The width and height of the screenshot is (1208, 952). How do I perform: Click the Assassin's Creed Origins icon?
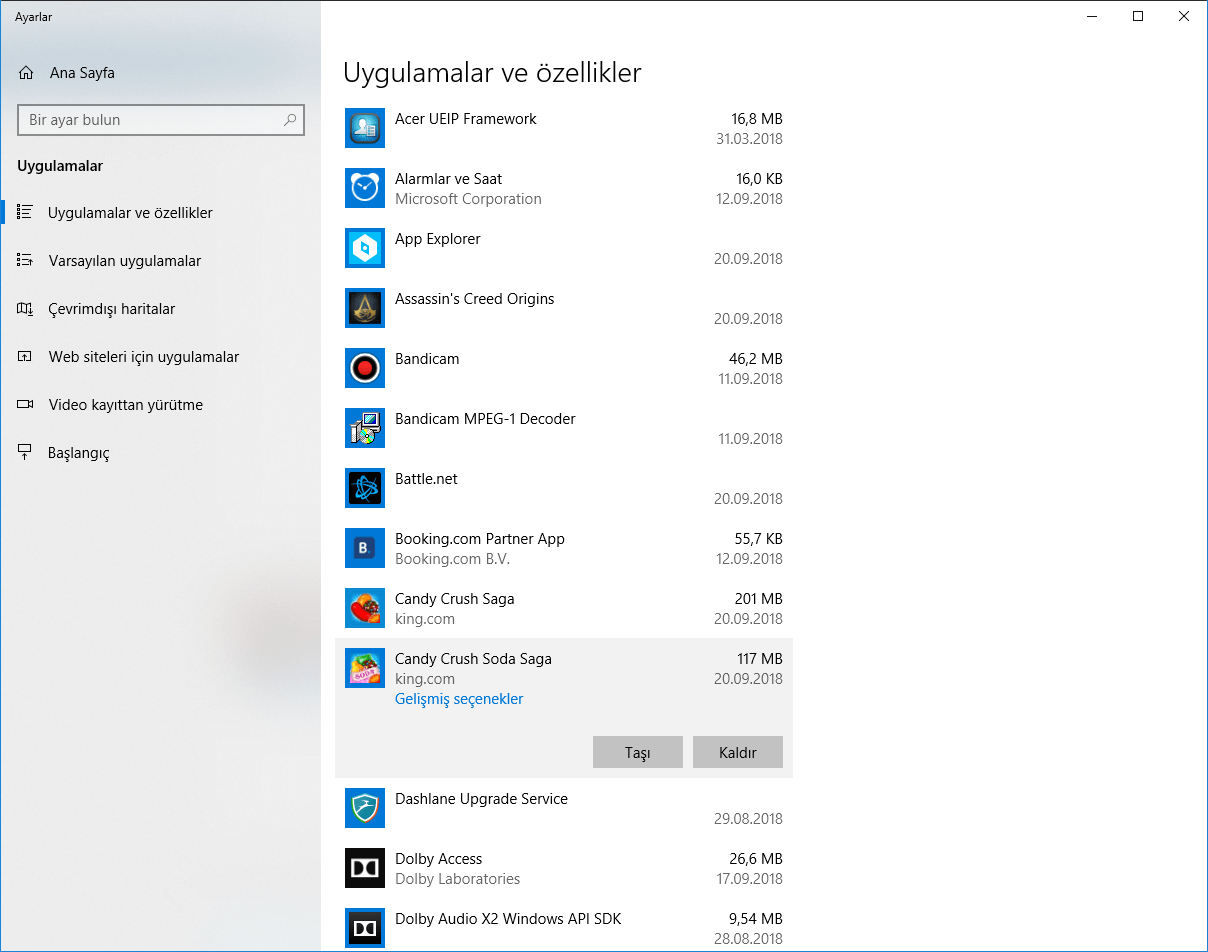tap(365, 308)
